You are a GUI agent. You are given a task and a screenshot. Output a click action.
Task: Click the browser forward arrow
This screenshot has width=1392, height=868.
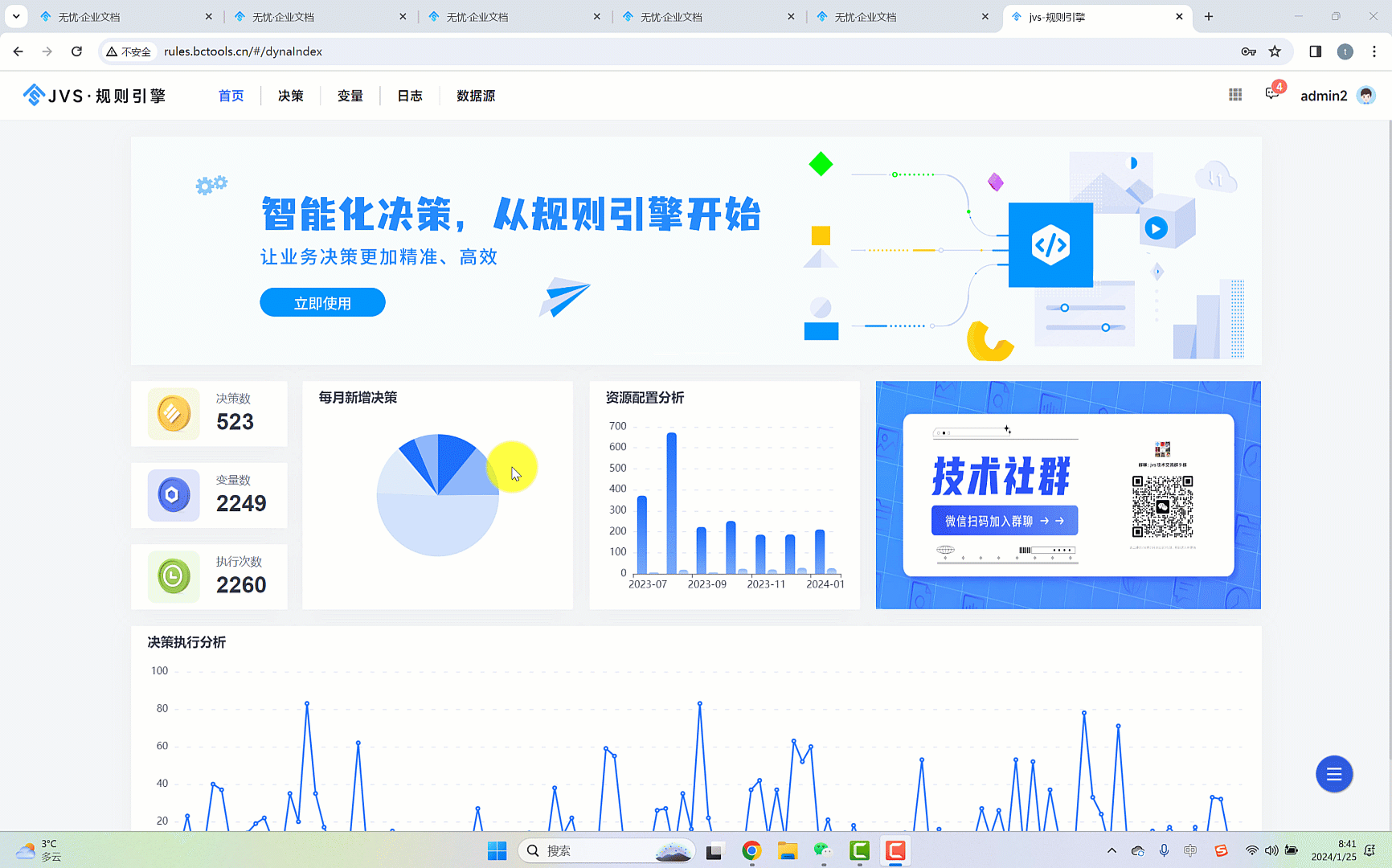tap(47, 51)
